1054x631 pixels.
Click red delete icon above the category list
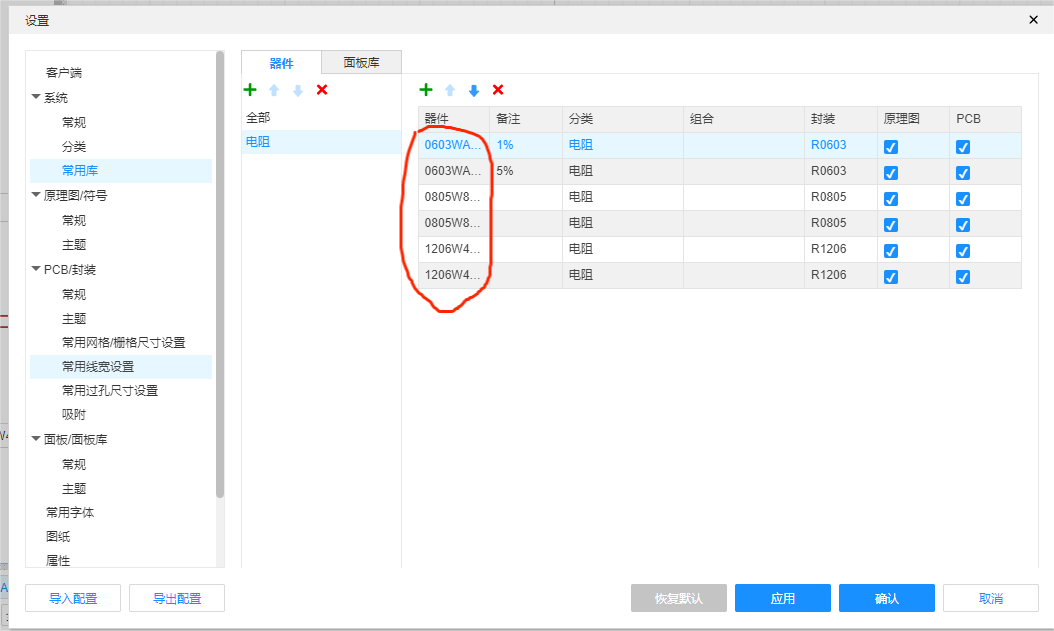(322, 90)
